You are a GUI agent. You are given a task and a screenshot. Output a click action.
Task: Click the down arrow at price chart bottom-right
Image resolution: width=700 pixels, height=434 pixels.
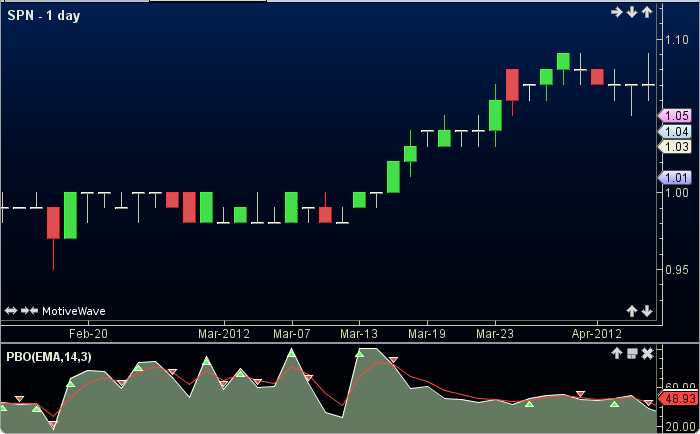click(647, 311)
